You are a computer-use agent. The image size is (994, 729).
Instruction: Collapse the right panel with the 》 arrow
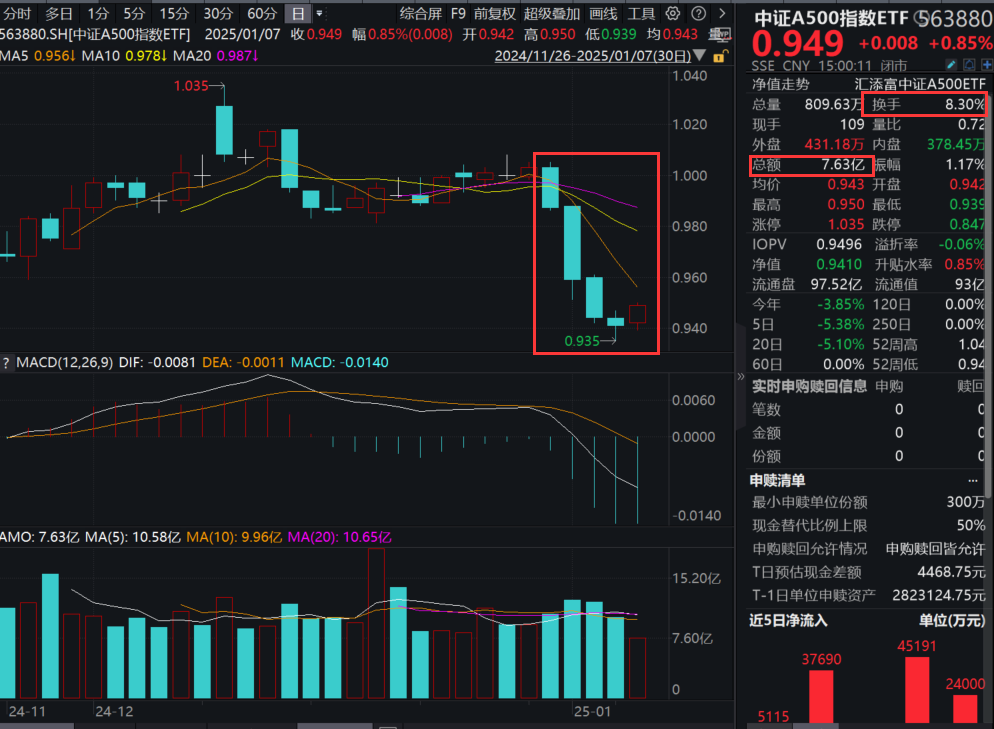point(740,378)
